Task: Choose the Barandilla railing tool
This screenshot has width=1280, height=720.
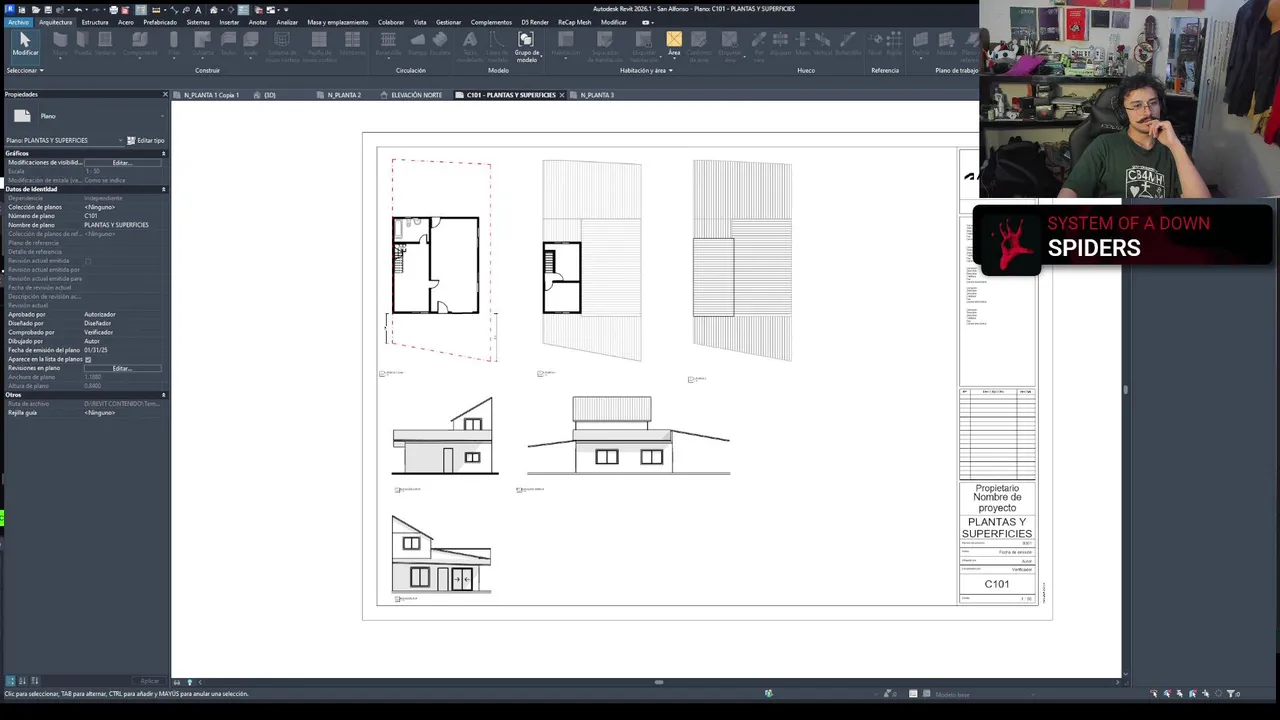Action: pos(388,44)
